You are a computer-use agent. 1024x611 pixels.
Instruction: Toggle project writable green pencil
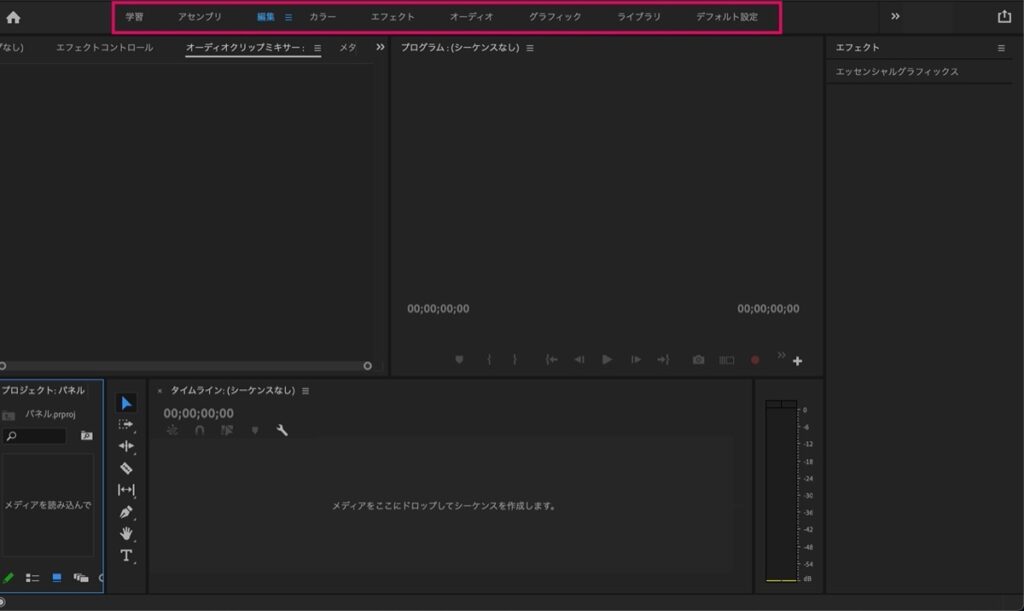coord(8,578)
